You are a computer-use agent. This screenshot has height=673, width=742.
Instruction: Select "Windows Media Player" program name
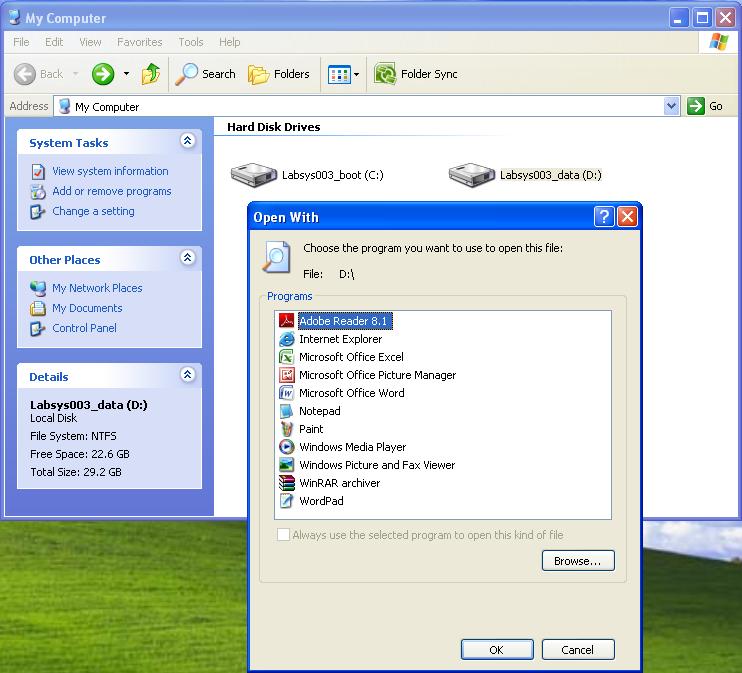pos(353,447)
